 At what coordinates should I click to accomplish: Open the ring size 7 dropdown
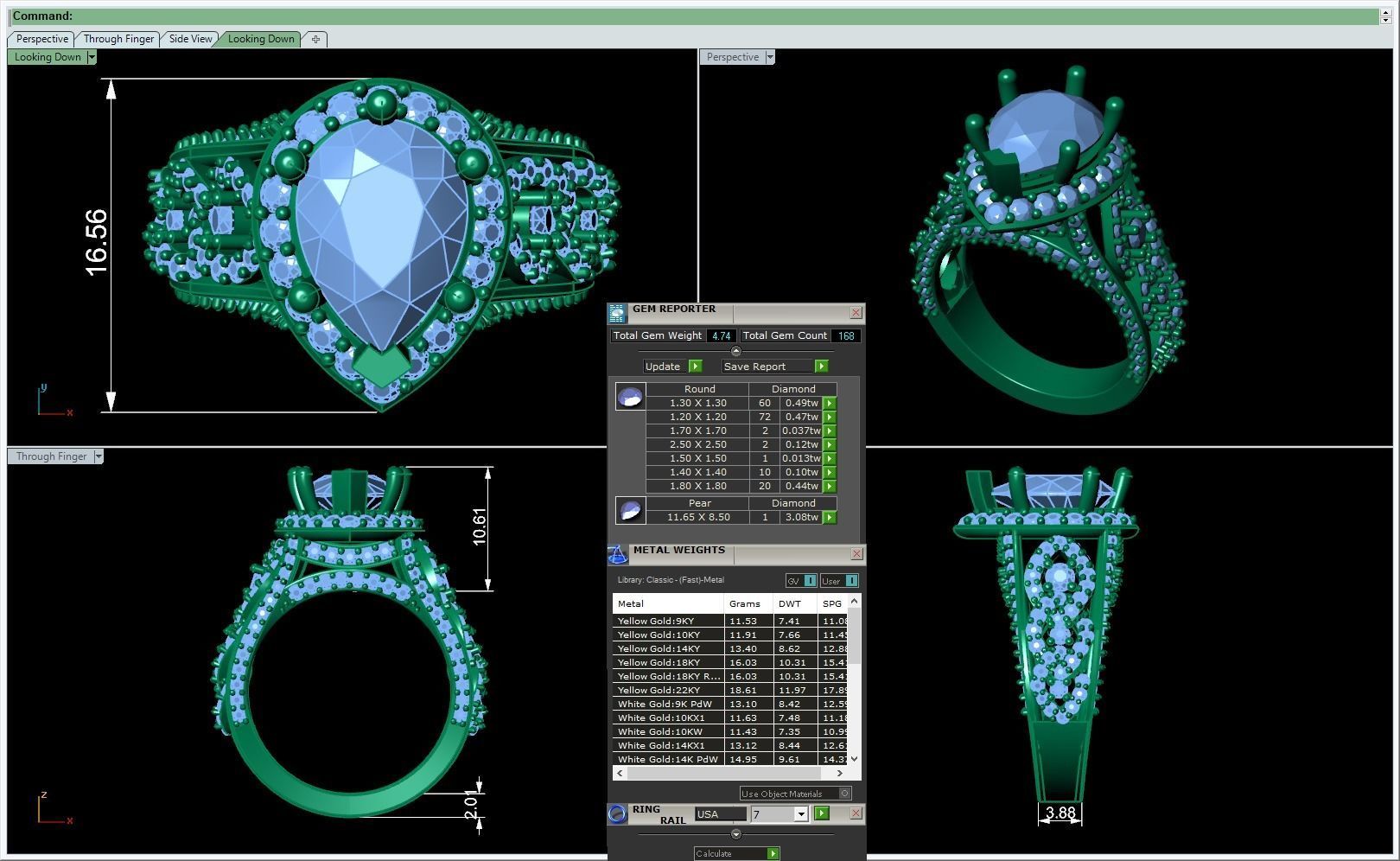point(801,814)
